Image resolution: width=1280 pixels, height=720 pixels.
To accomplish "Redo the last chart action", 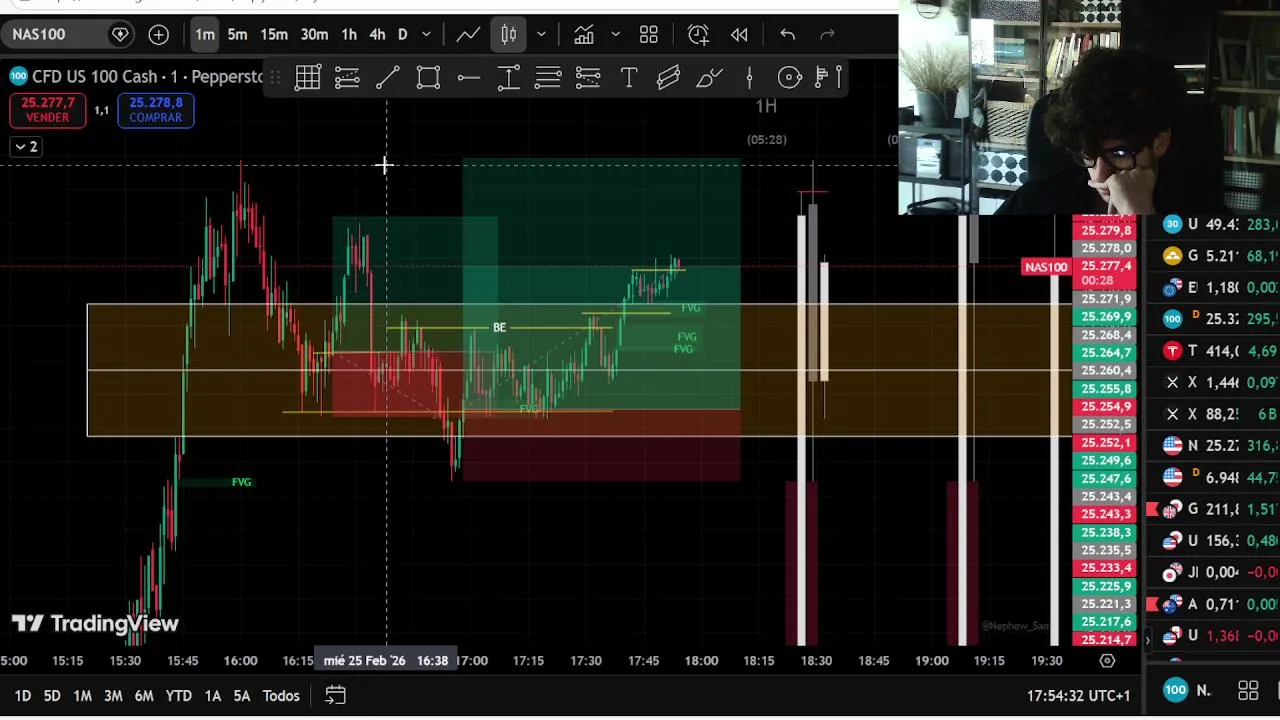I will point(827,34).
